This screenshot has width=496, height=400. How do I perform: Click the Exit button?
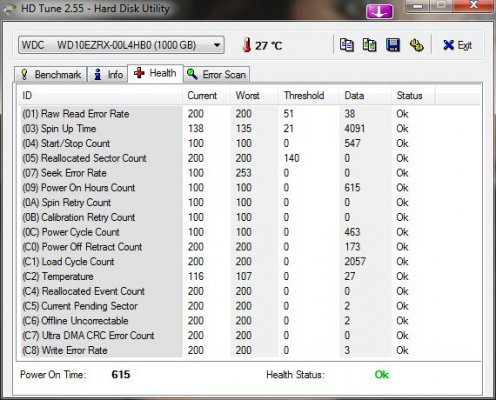coord(457,45)
